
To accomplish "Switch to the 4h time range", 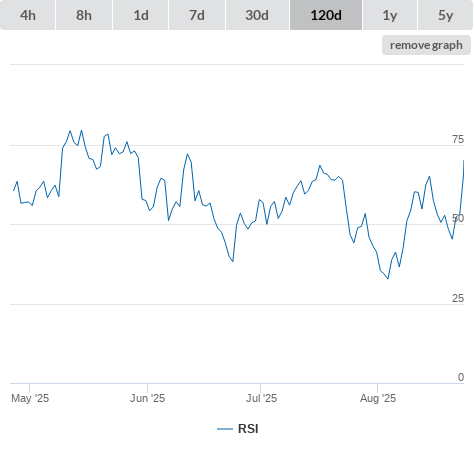I will click(x=28, y=15).
